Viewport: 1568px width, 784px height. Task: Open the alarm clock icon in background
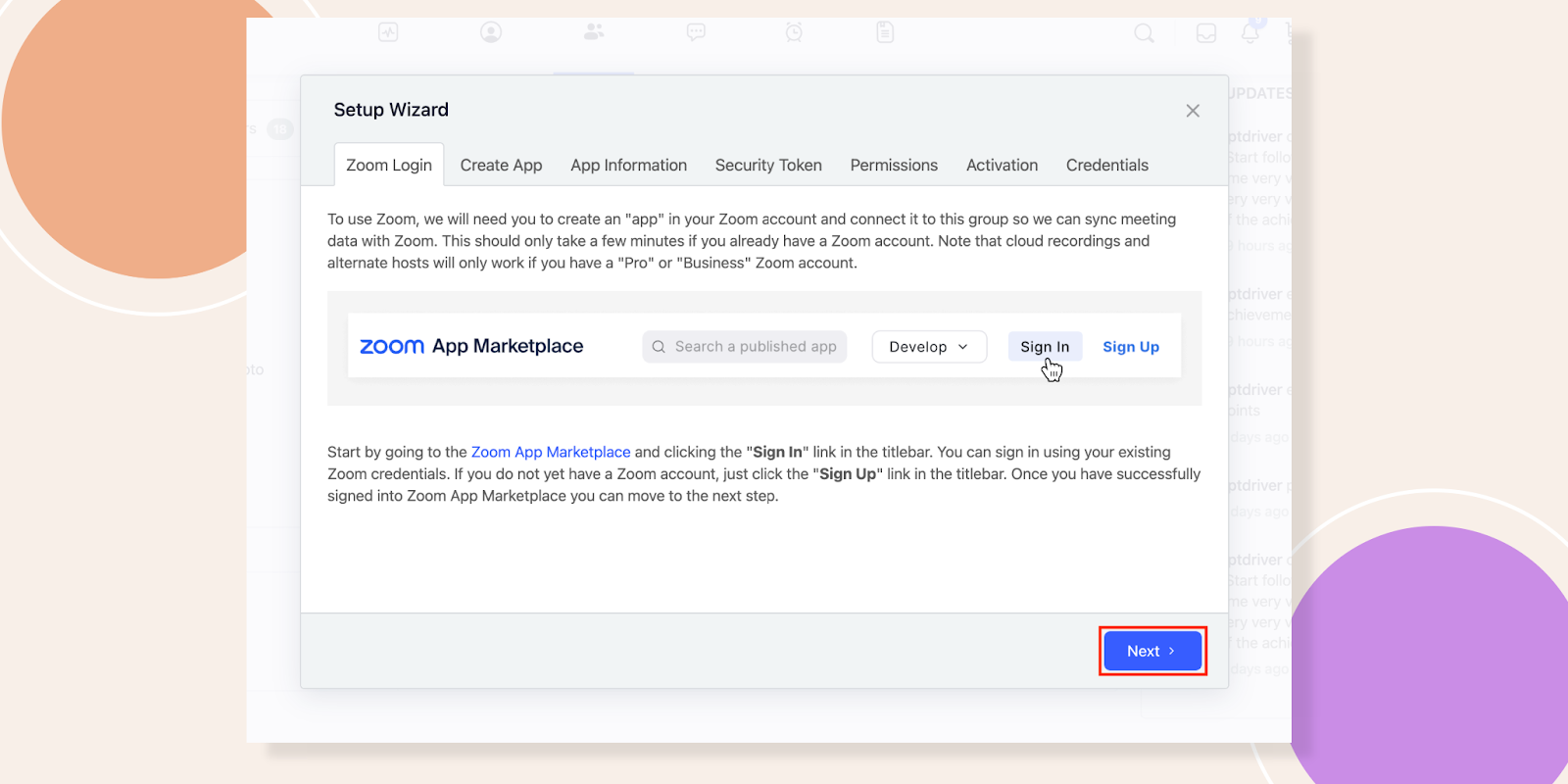[794, 32]
